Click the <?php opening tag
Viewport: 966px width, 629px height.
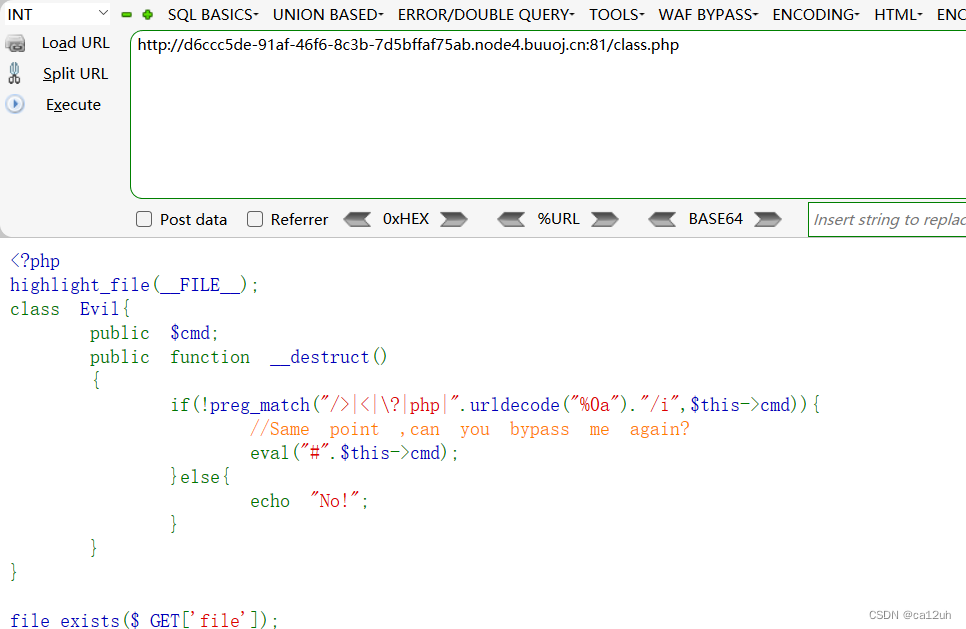35,261
